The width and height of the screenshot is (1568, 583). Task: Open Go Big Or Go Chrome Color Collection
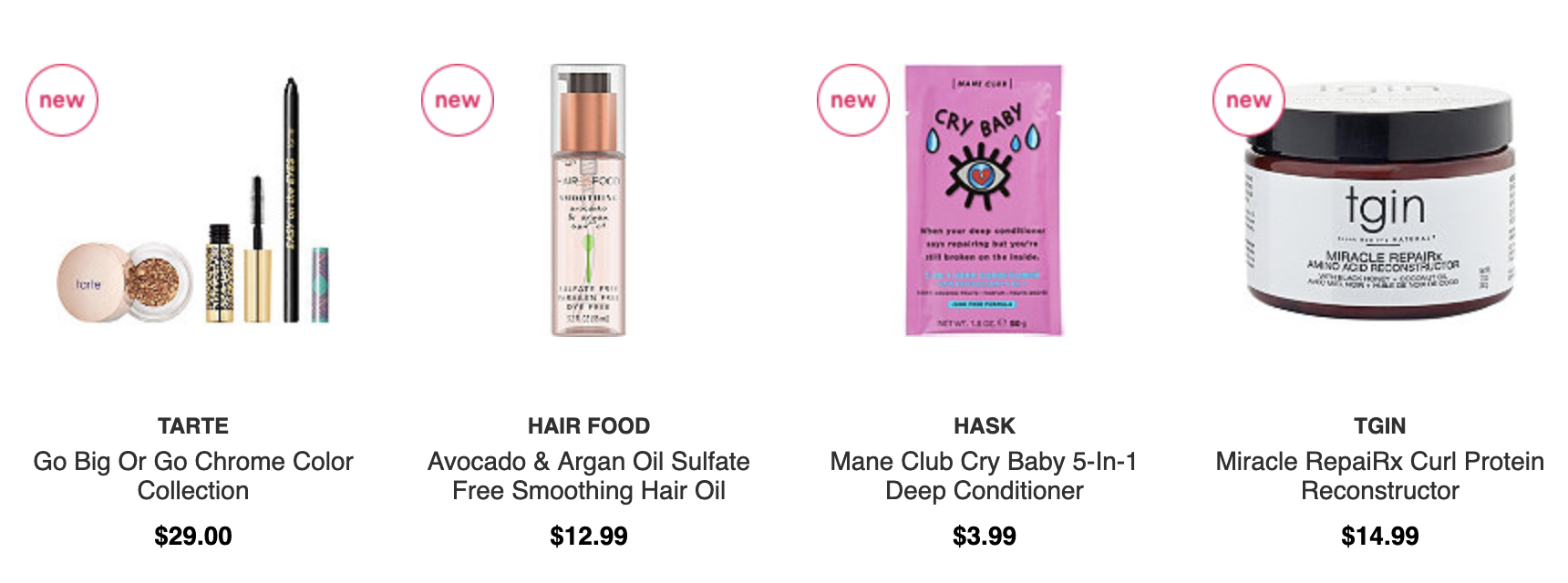193,476
